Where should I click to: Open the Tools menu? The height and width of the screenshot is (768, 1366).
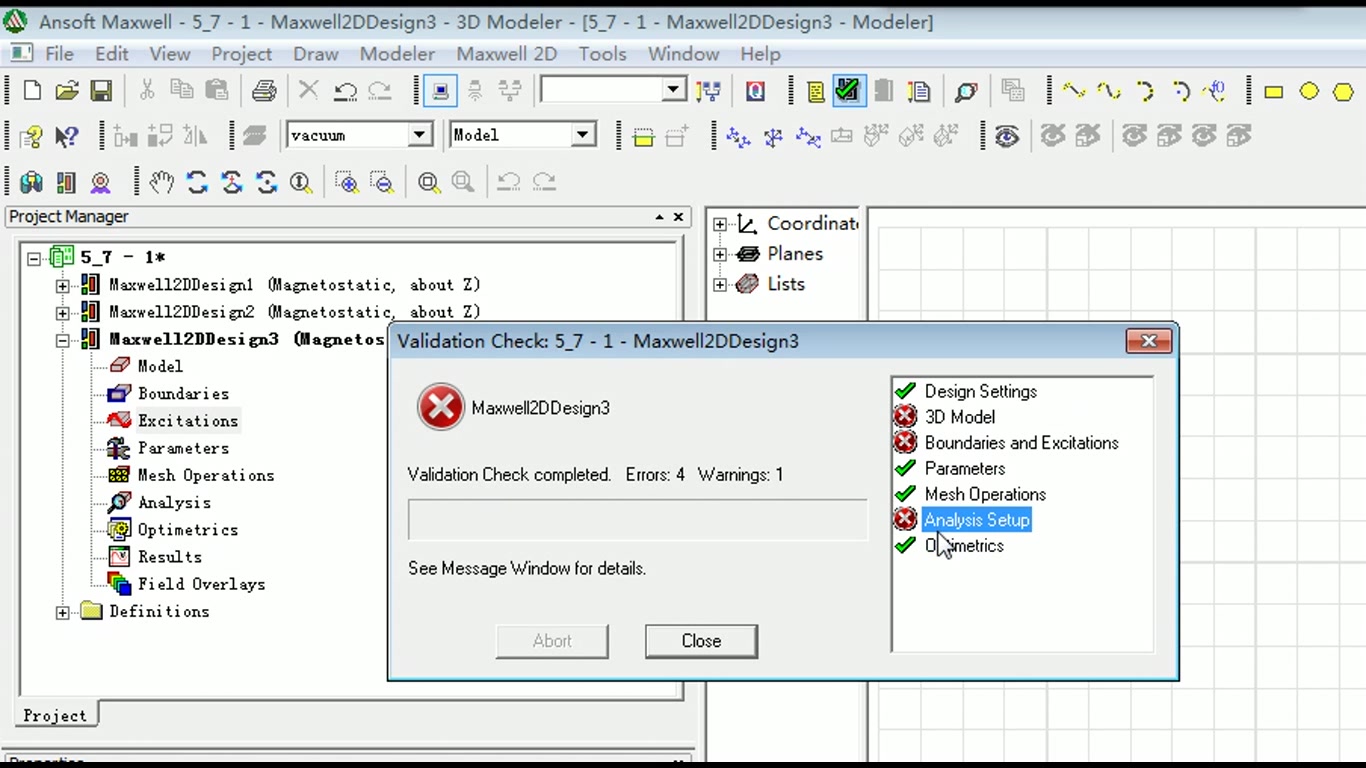[x=602, y=54]
